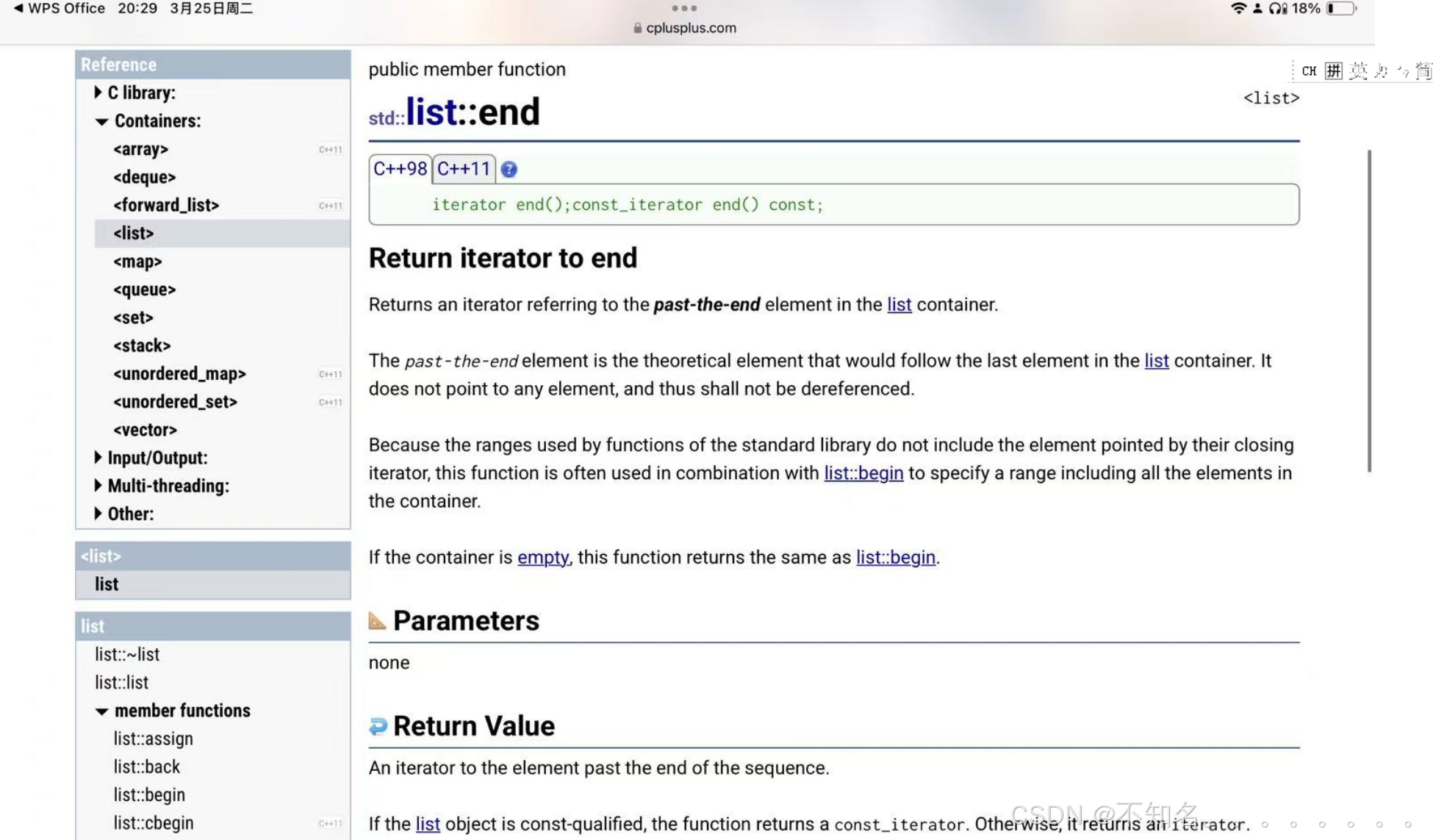Expand the Input/Output tree node
1433x840 pixels.
tap(98, 457)
